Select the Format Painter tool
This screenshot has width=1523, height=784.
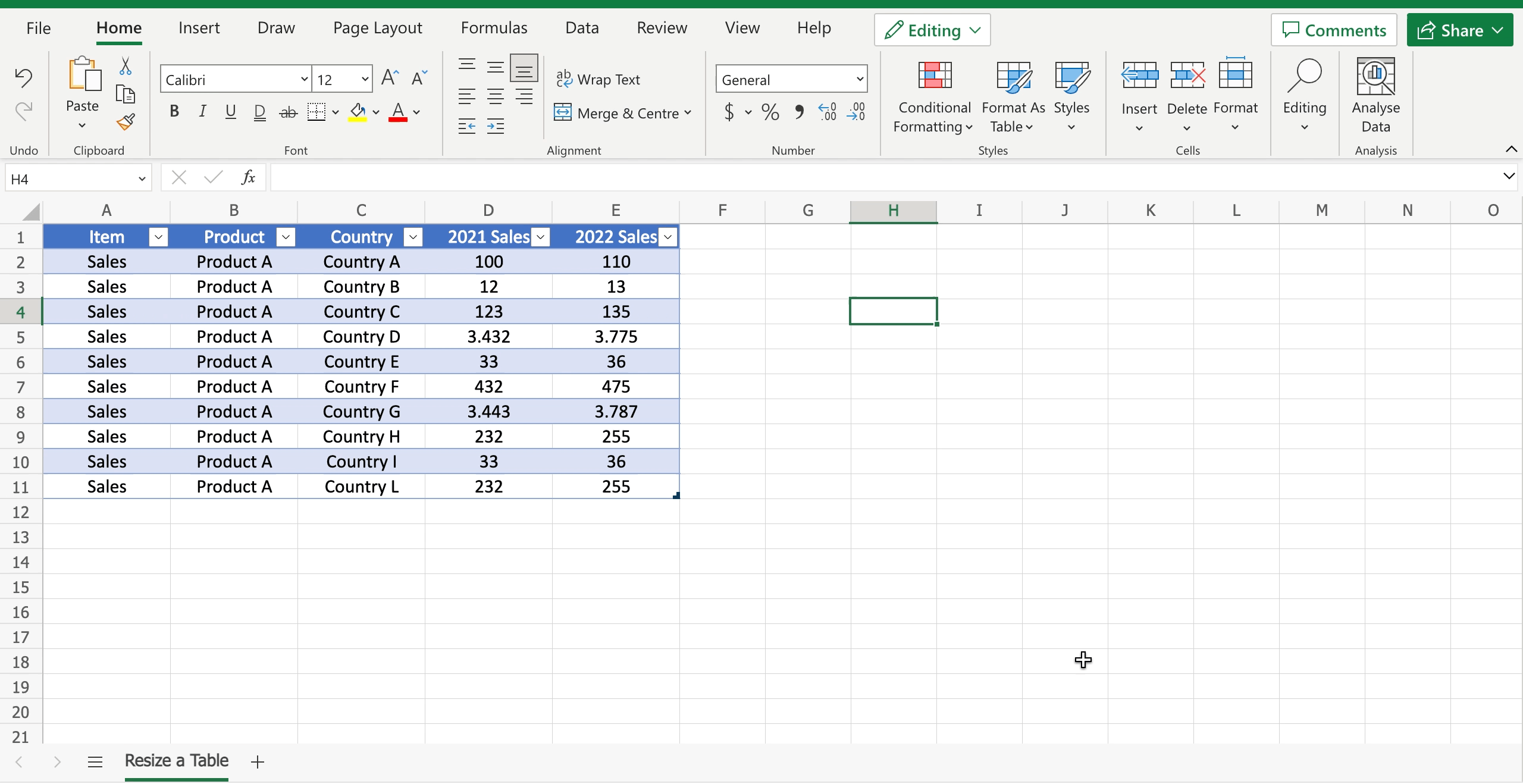tap(125, 123)
